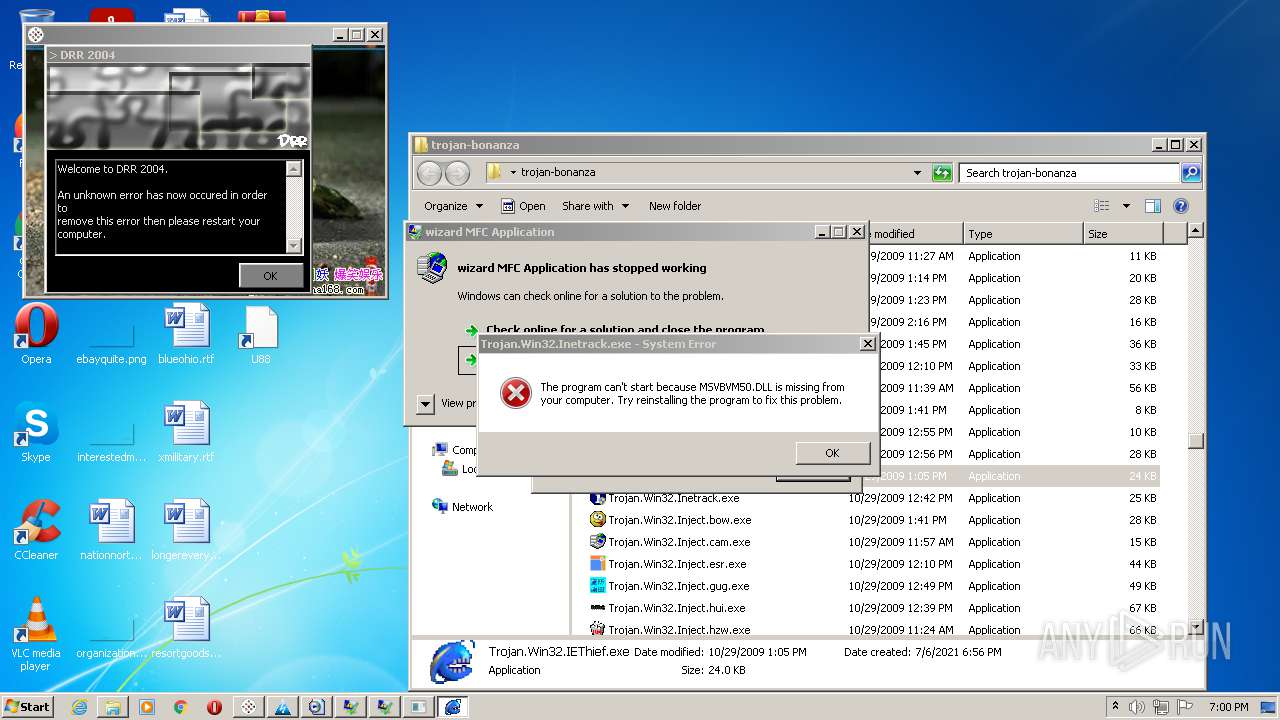The height and width of the screenshot is (720, 1280).
Task: Click the media player icon in taskbar
Action: tap(147, 707)
